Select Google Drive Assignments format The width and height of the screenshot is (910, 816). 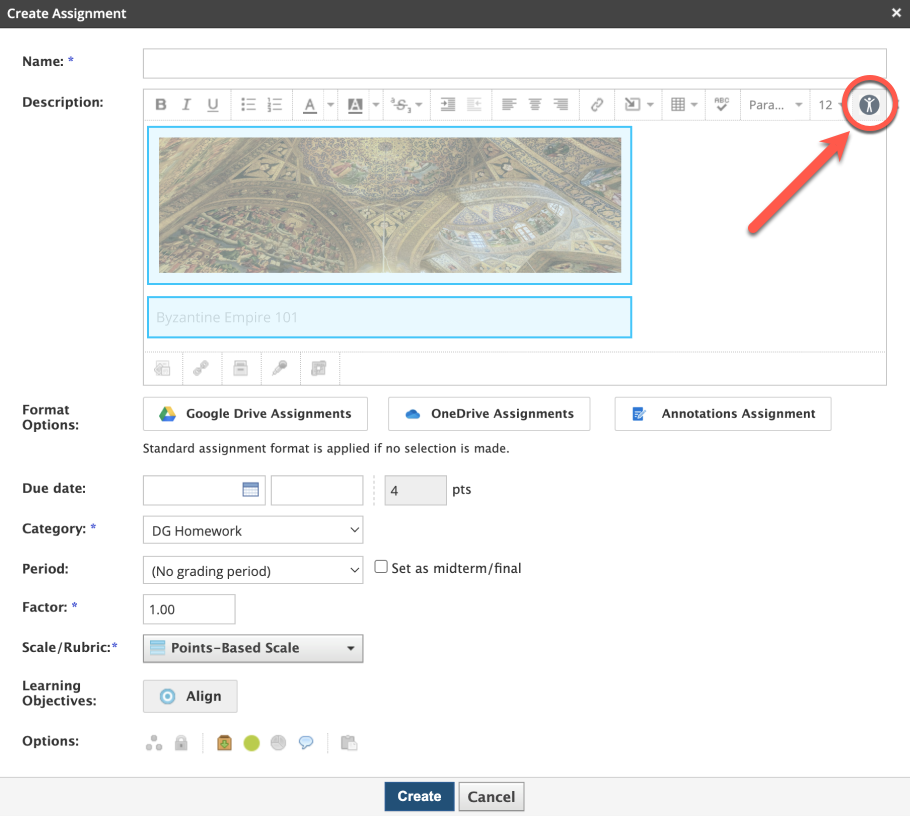pyautogui.click(x=255, y=414)
